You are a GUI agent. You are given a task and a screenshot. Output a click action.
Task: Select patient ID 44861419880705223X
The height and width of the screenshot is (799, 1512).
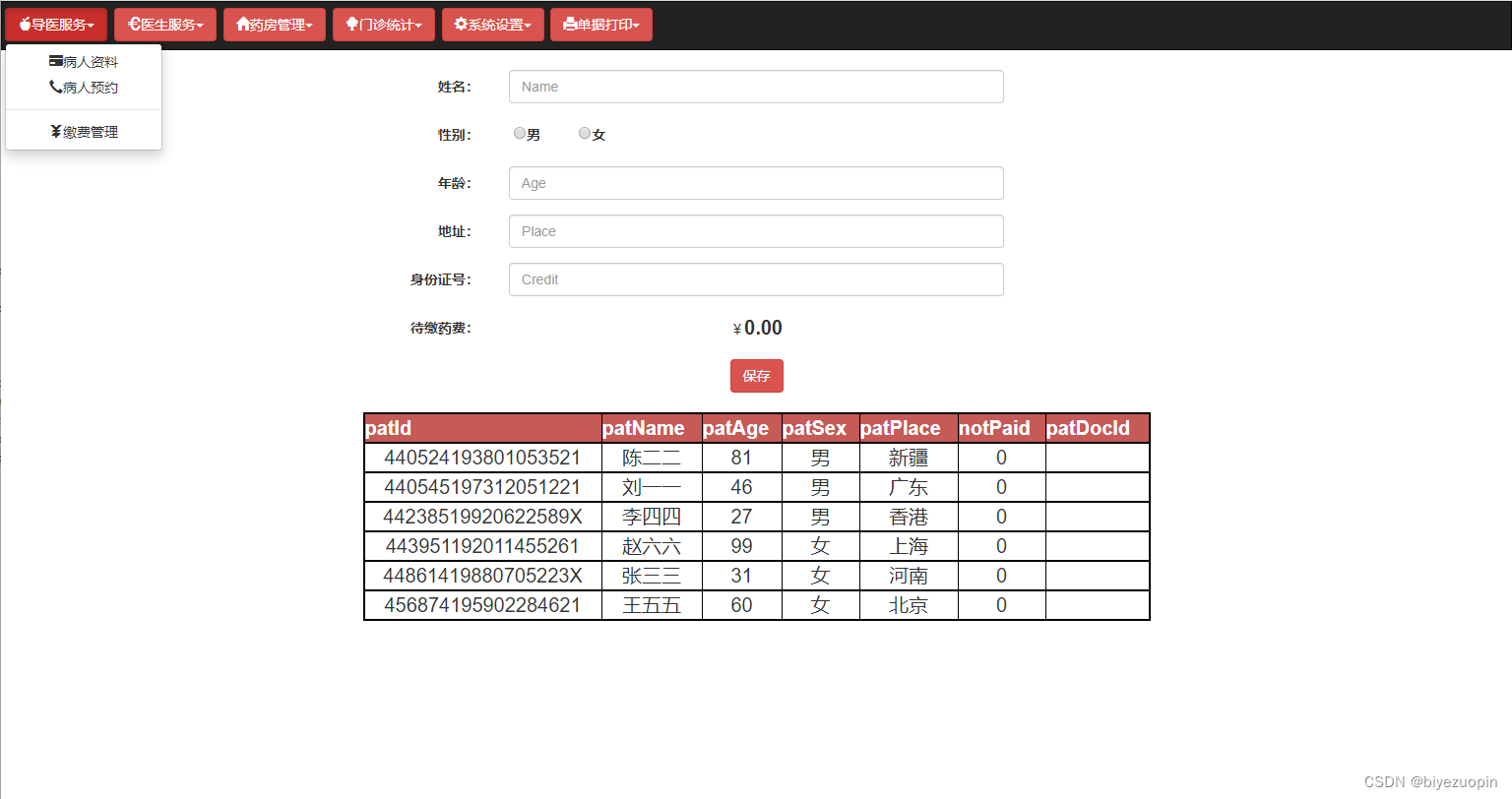(x=482, y=576)
